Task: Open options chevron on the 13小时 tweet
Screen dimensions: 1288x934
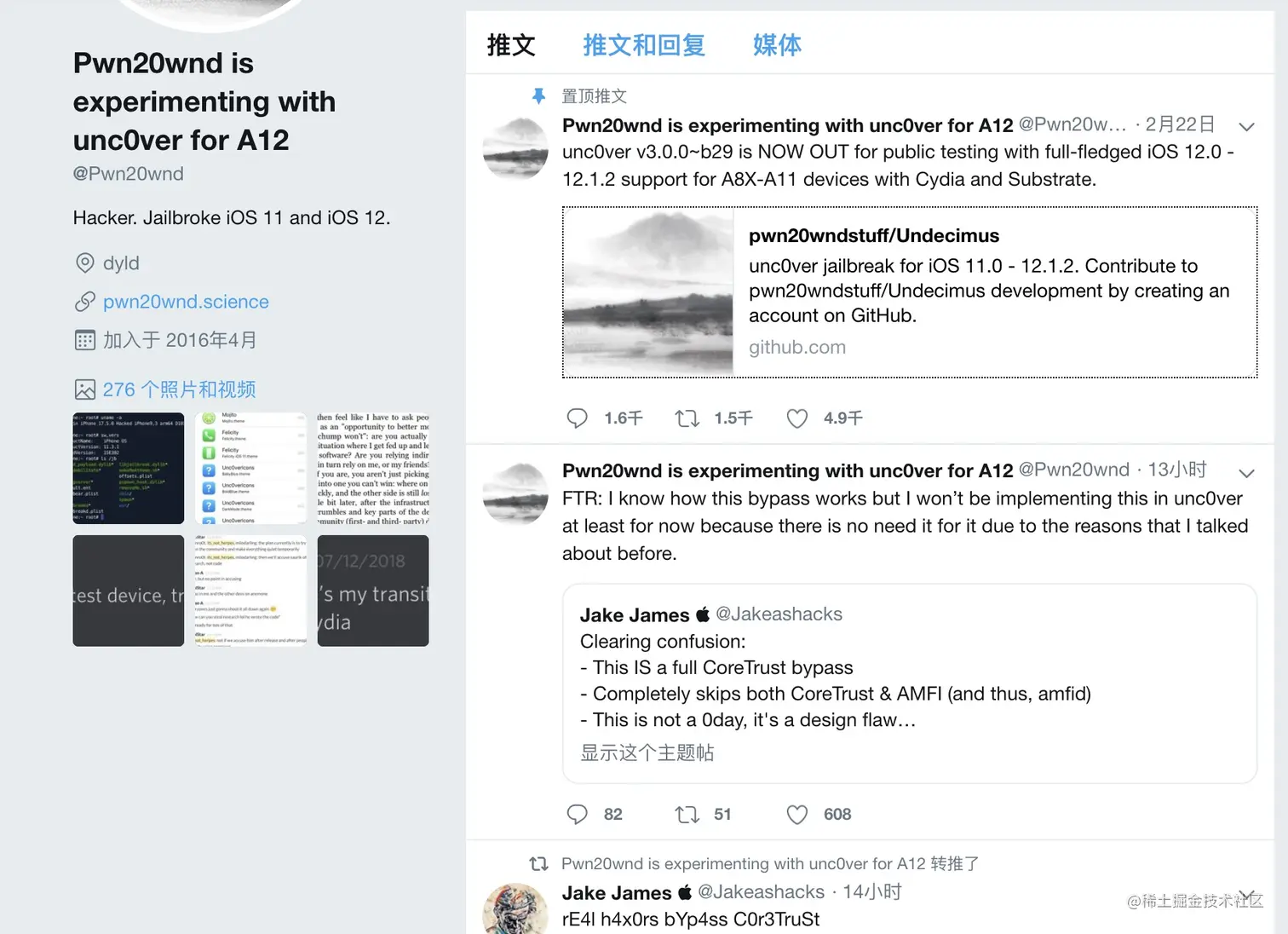Action: point(1246,473)
